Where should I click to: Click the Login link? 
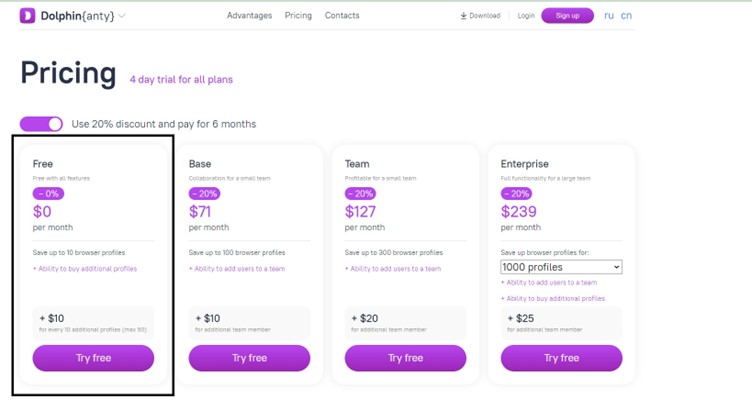526,16
